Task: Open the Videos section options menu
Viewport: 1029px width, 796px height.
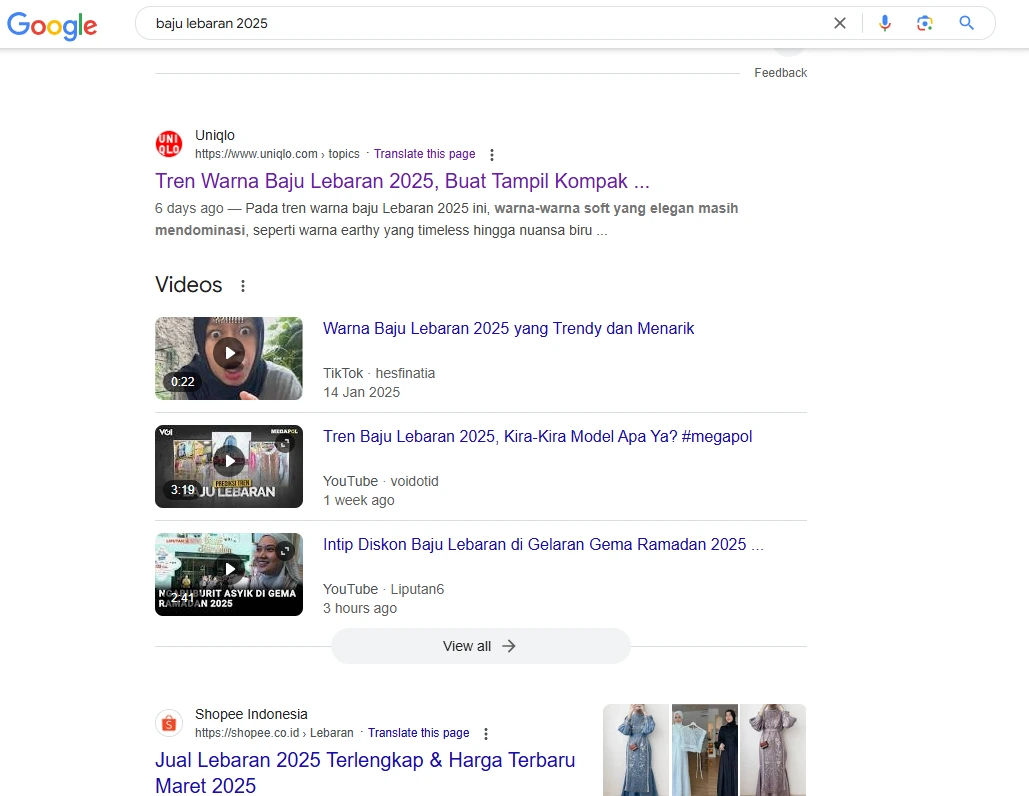Action: click(242, 286)
